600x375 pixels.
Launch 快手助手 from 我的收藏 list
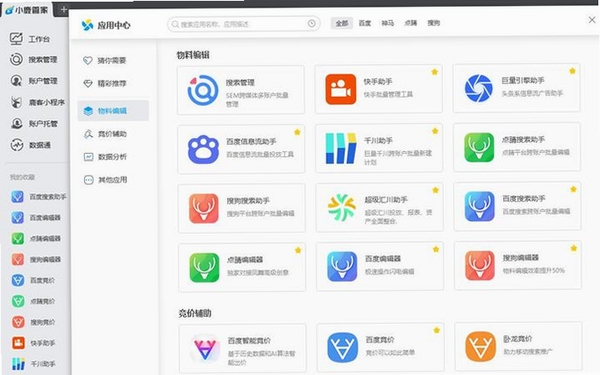tap(33, 343)
